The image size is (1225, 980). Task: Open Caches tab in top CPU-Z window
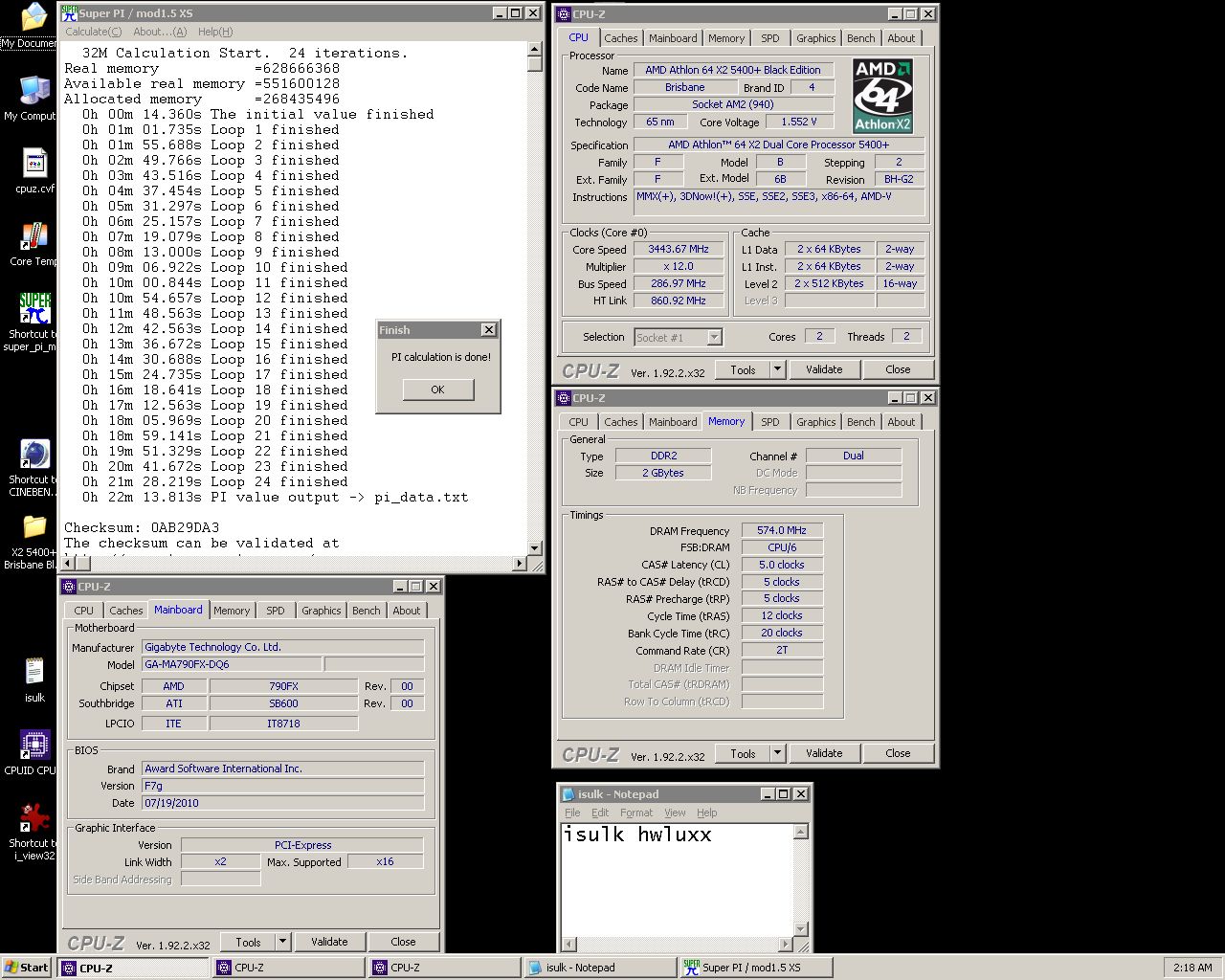coord(620,38)
